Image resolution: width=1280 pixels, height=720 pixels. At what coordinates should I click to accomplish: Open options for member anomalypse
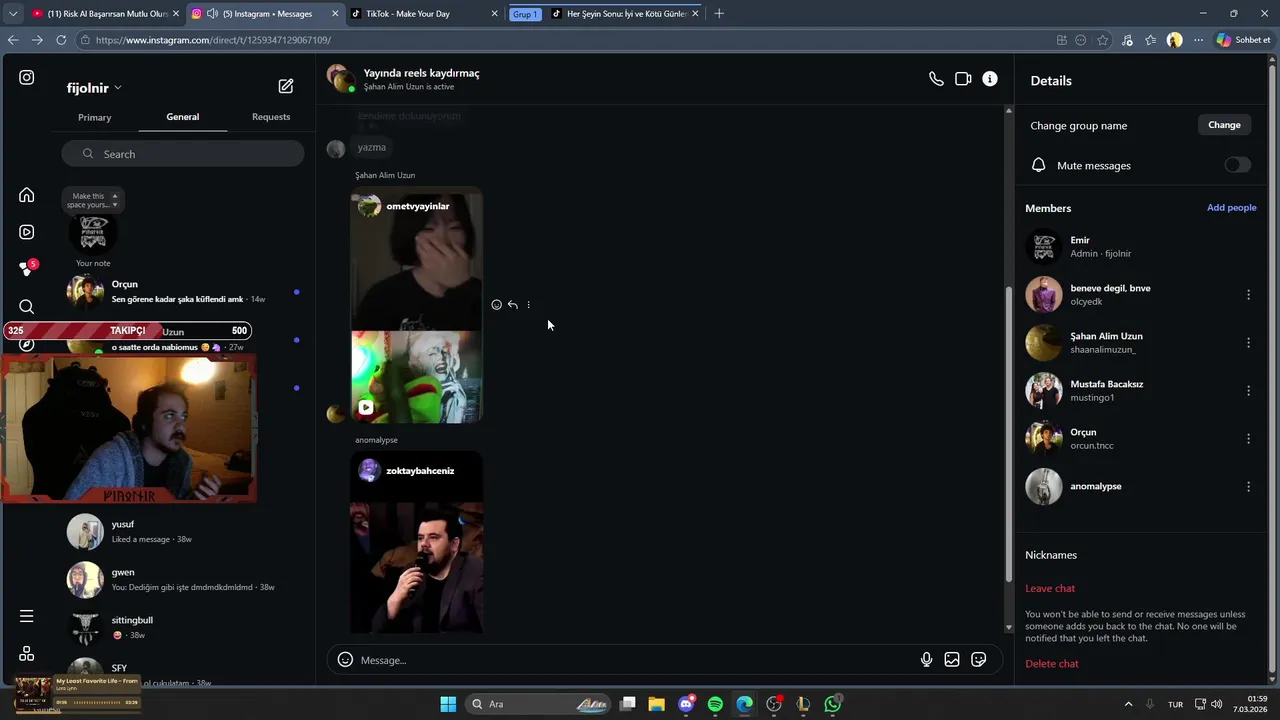point(1248,486)
